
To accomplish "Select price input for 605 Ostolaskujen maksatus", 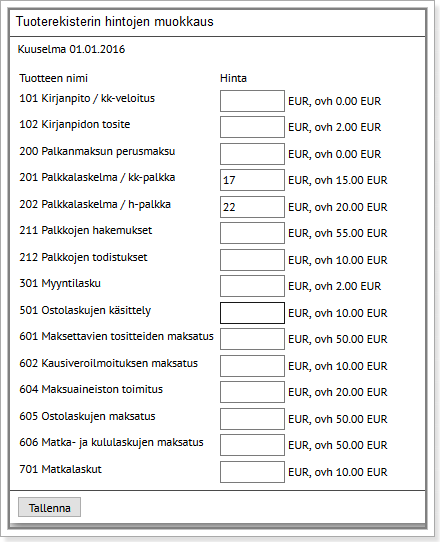I will pos(252,419).
